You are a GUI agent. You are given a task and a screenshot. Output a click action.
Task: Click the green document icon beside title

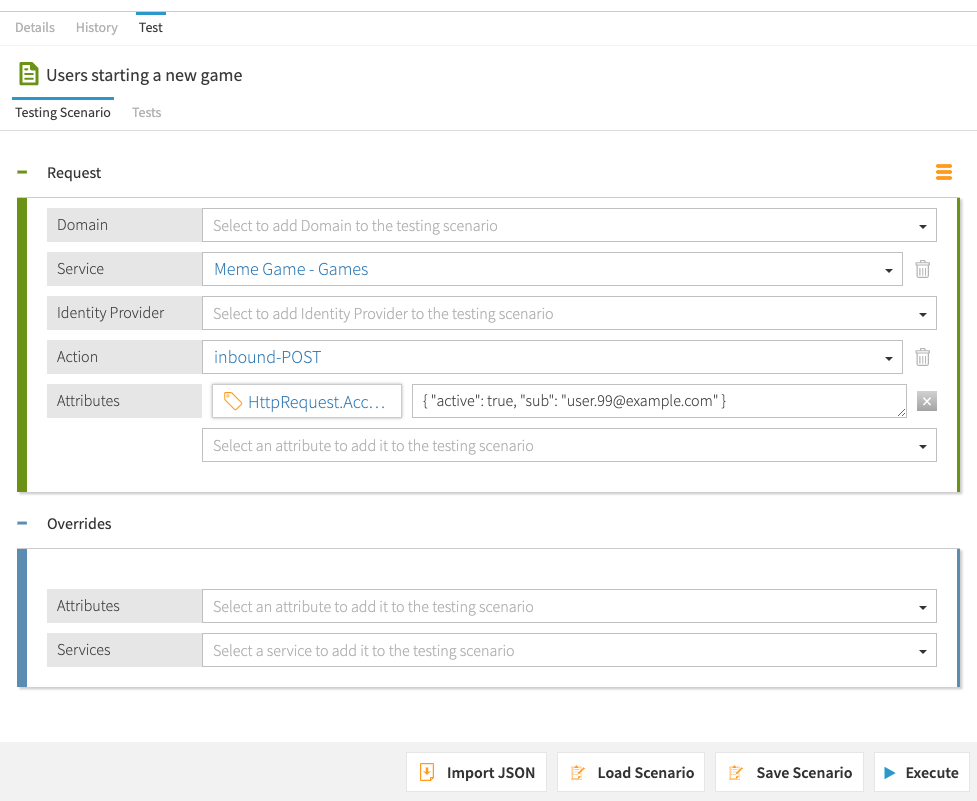coord(29,74)
